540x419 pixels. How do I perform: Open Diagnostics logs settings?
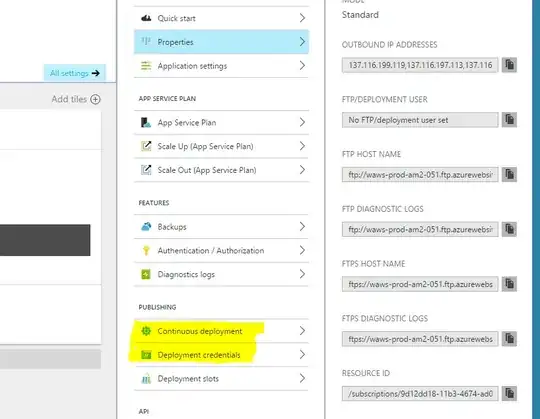(x=221, y=274)
